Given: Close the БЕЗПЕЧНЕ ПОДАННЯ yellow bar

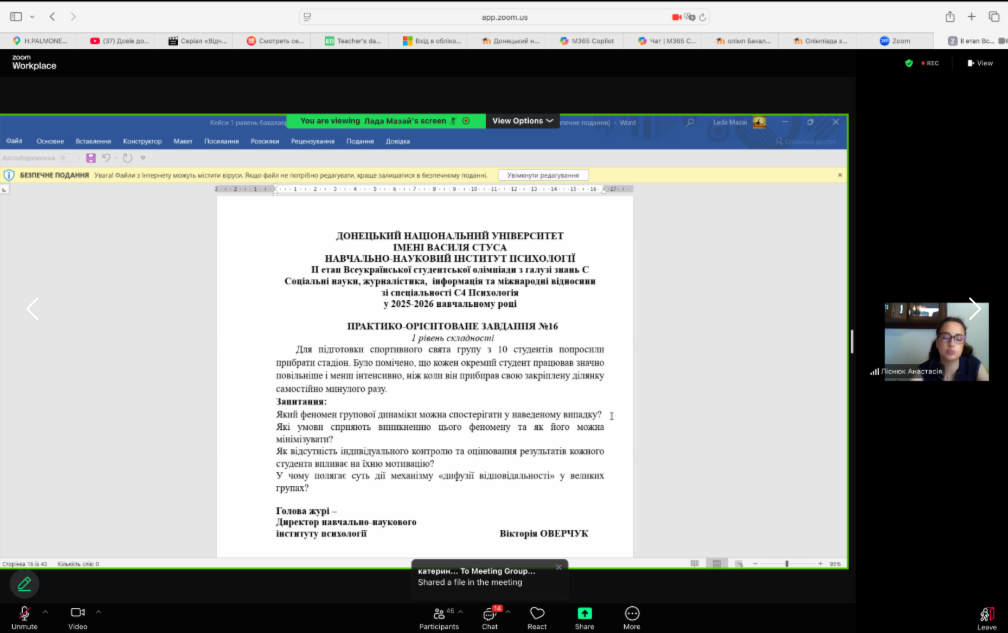Looking at the screenshot, I should click(x=840, y=175).
